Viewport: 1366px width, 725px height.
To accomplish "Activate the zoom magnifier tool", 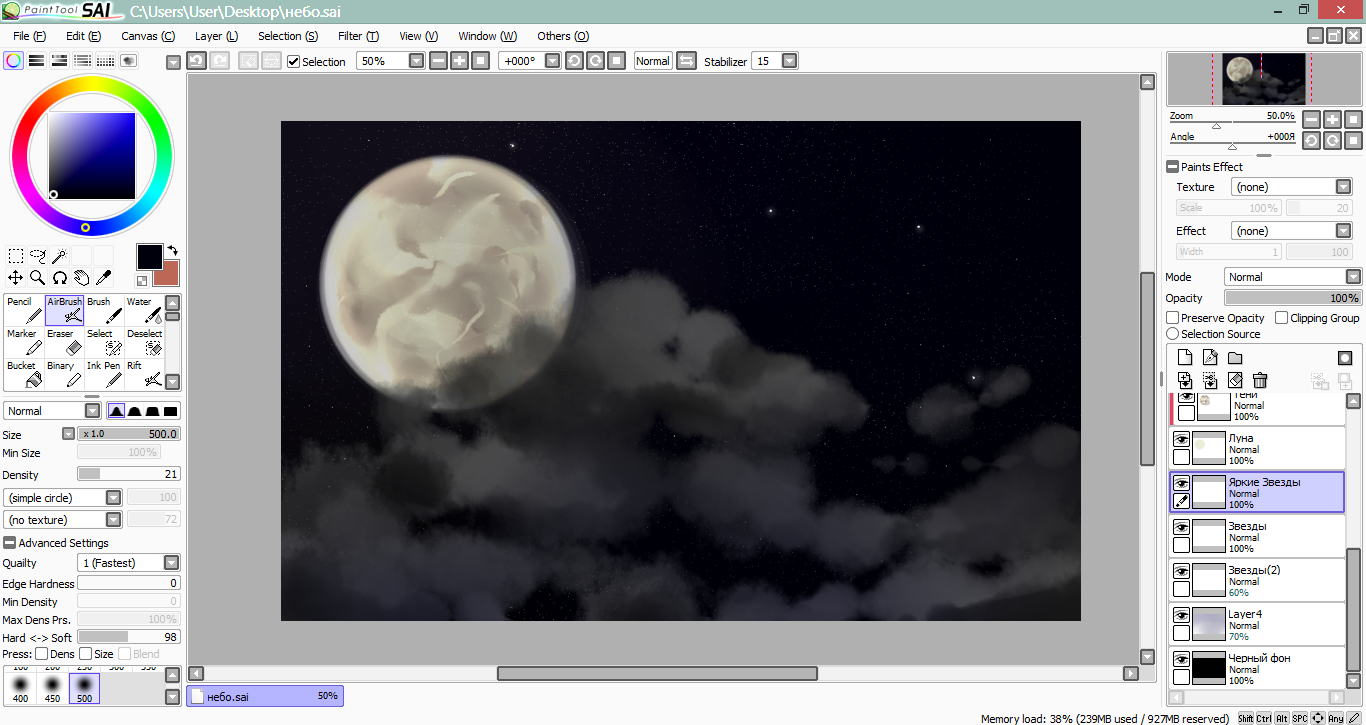I will [38, 278].
